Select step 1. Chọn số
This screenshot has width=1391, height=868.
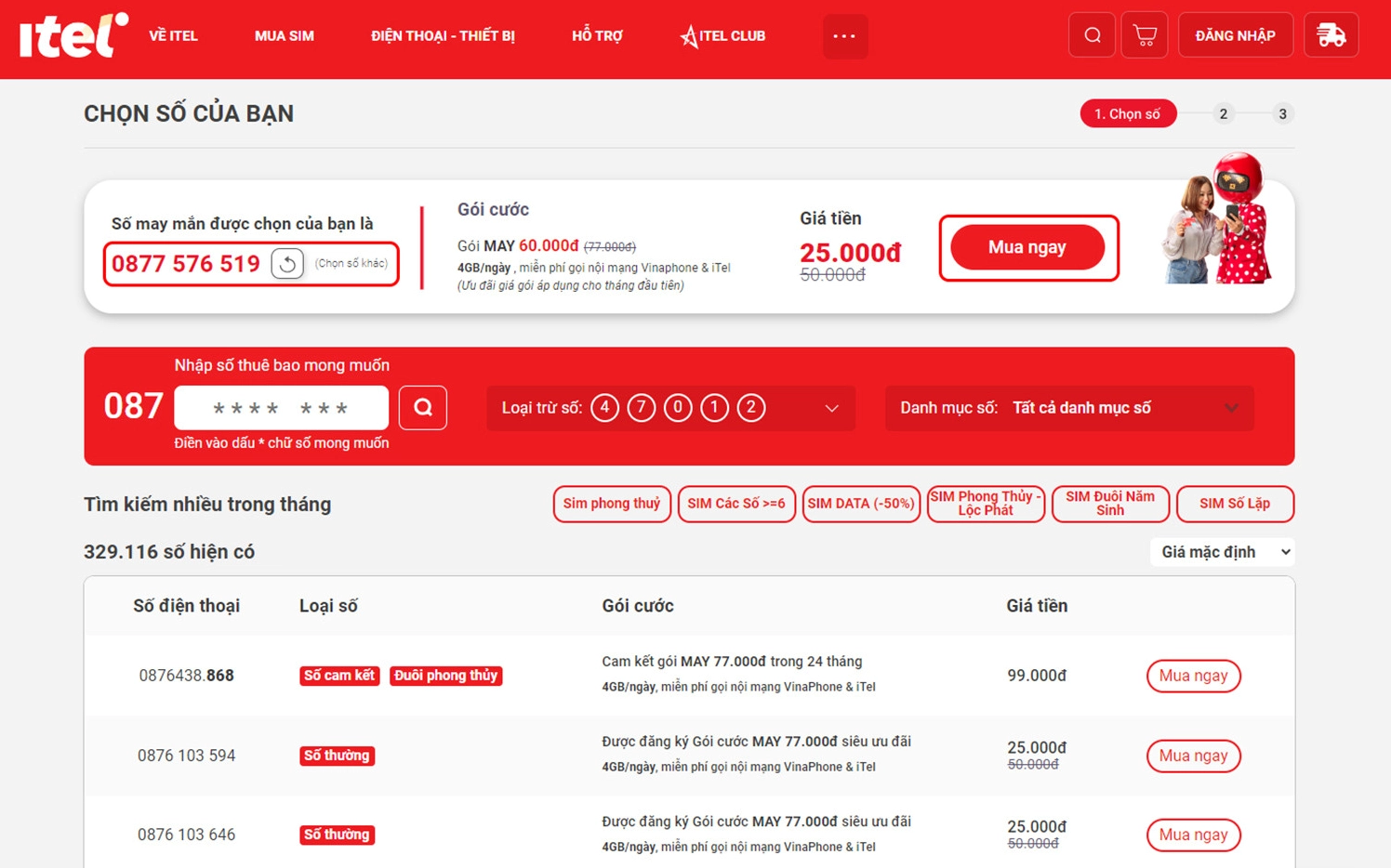click(1128, 113)
